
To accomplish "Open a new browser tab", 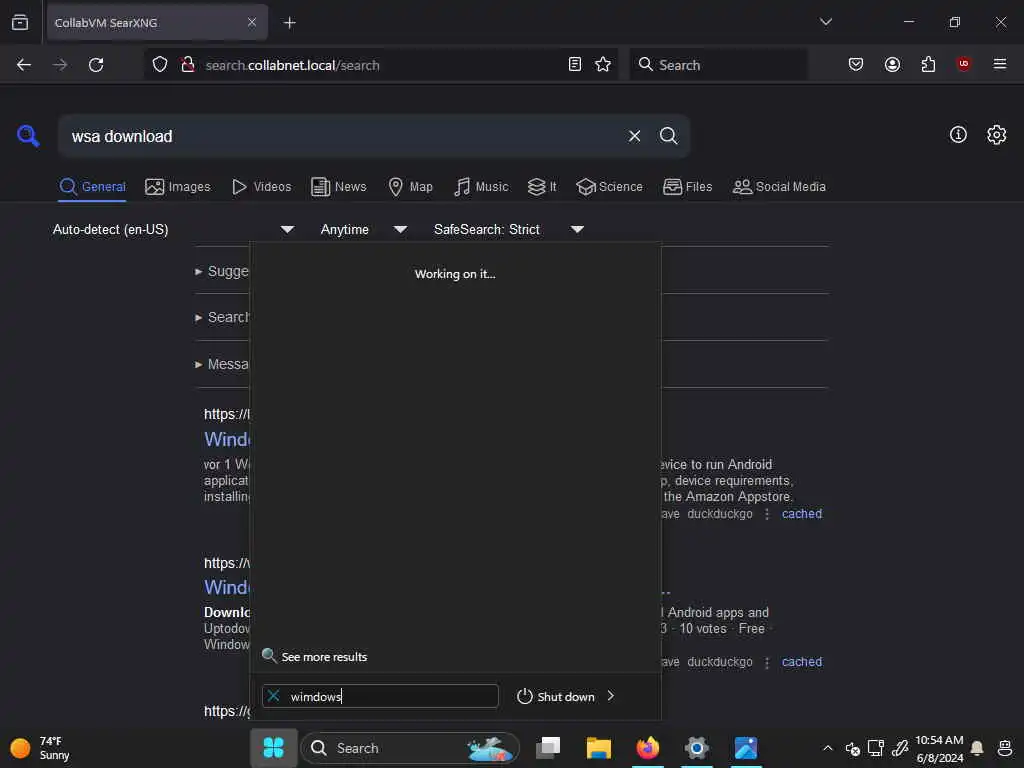I will coord(289,23).
